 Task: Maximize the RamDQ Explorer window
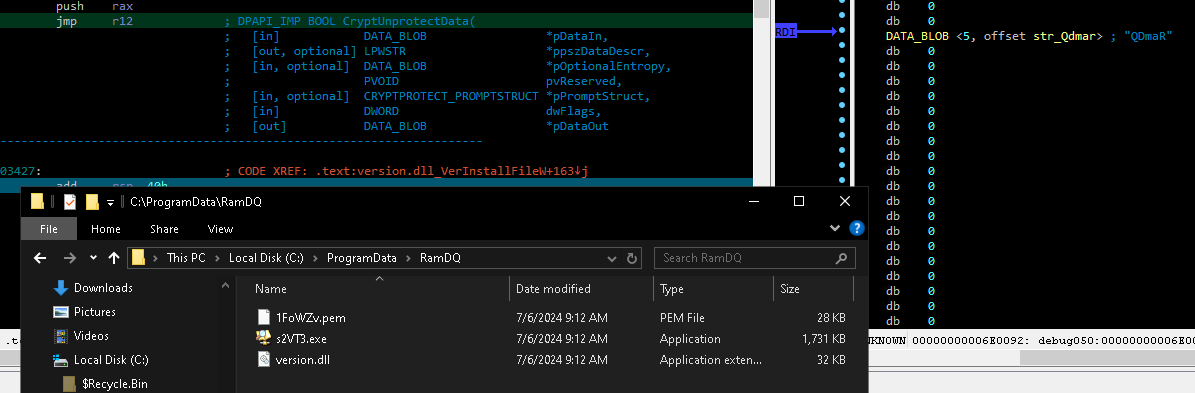pyautogui.click(x=799, y=202)
